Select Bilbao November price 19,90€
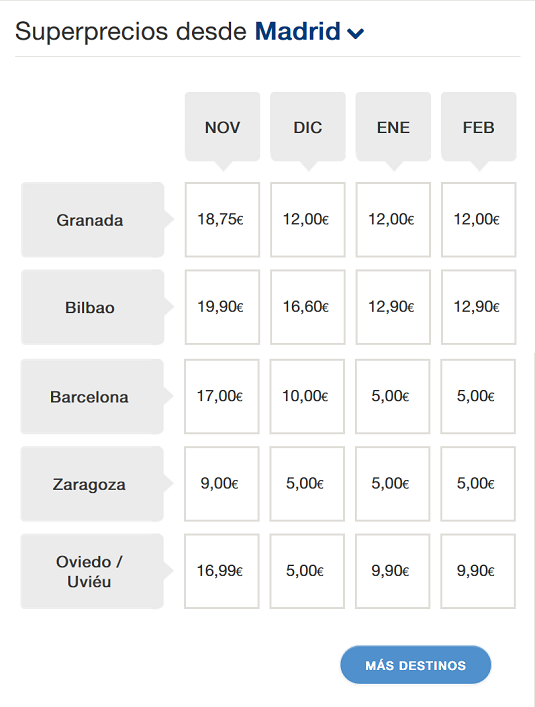 pyautogui.click(x=222, y=307)
